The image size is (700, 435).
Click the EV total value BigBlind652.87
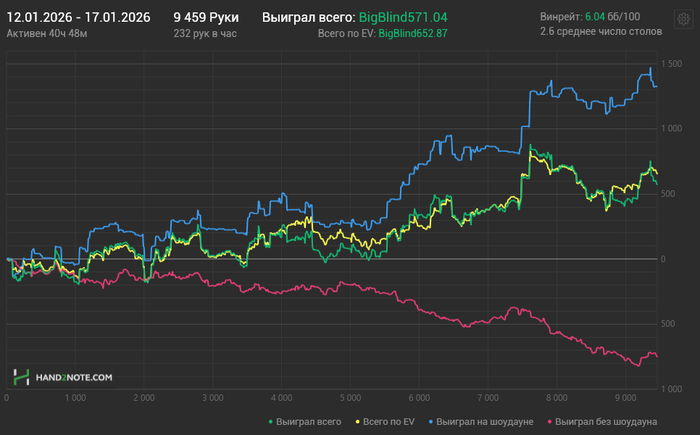(x=413, y=33)
